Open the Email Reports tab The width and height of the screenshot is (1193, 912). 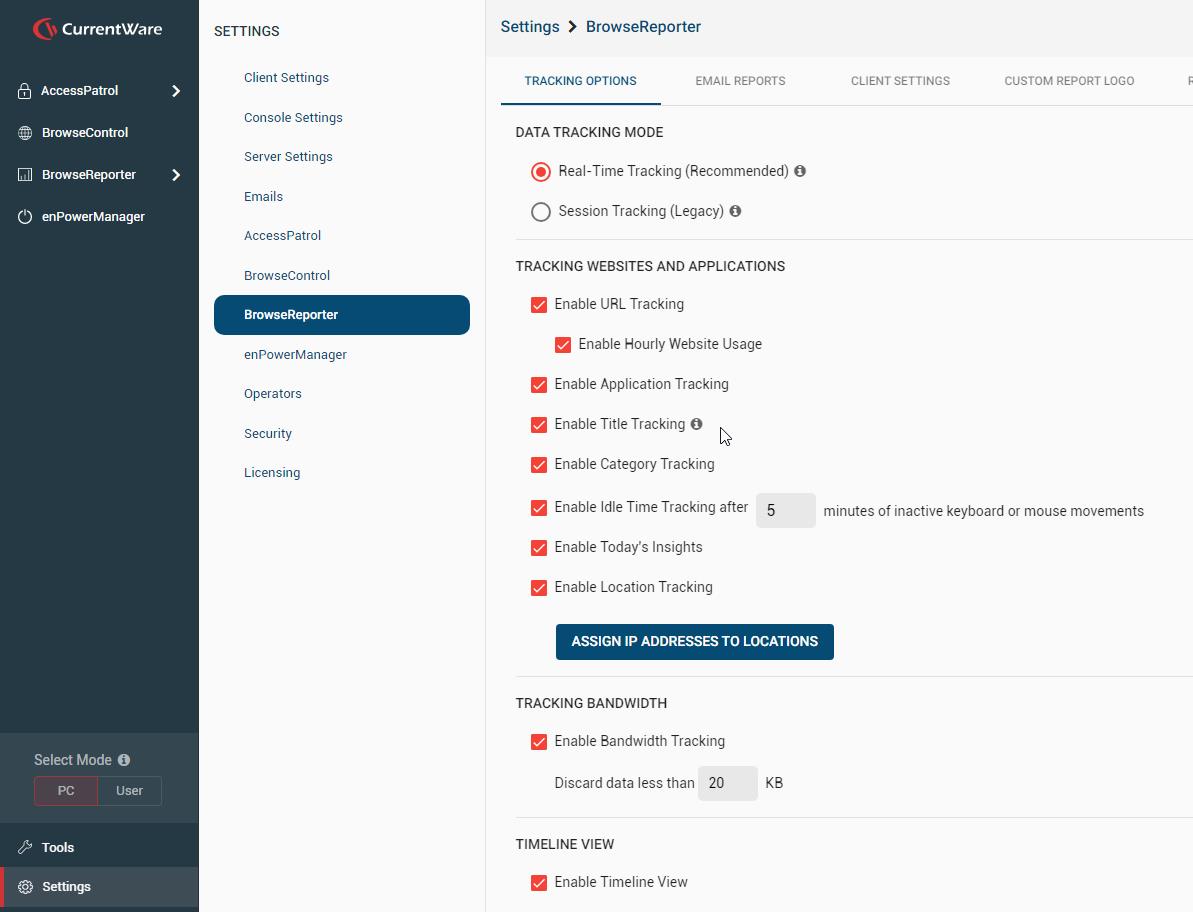(x=740, y=81)
